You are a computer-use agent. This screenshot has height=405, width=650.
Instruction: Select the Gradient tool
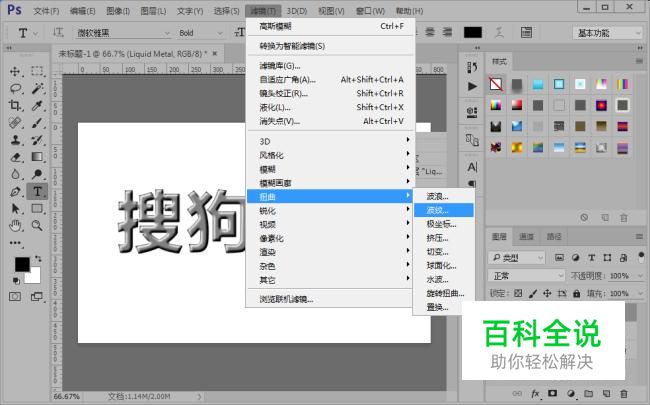[x=37, y=157]
